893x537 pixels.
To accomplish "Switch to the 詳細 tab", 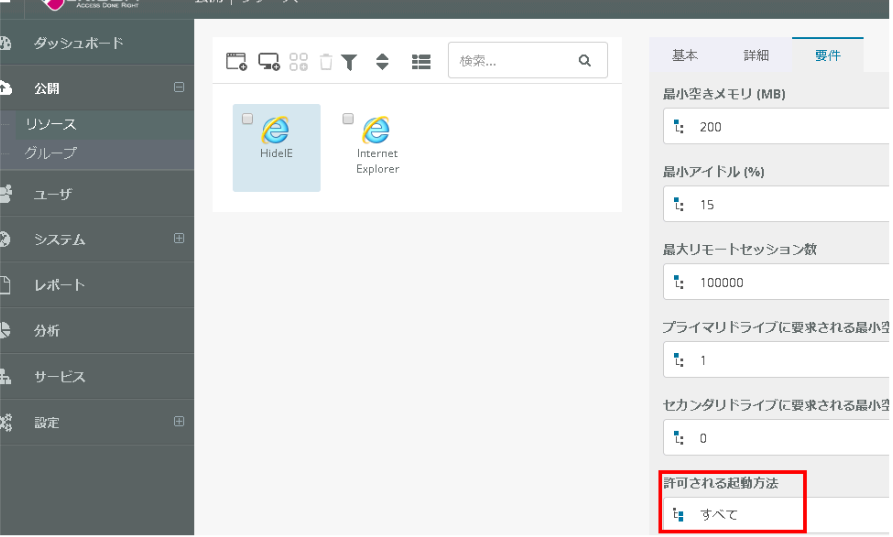I will [756, 56].
